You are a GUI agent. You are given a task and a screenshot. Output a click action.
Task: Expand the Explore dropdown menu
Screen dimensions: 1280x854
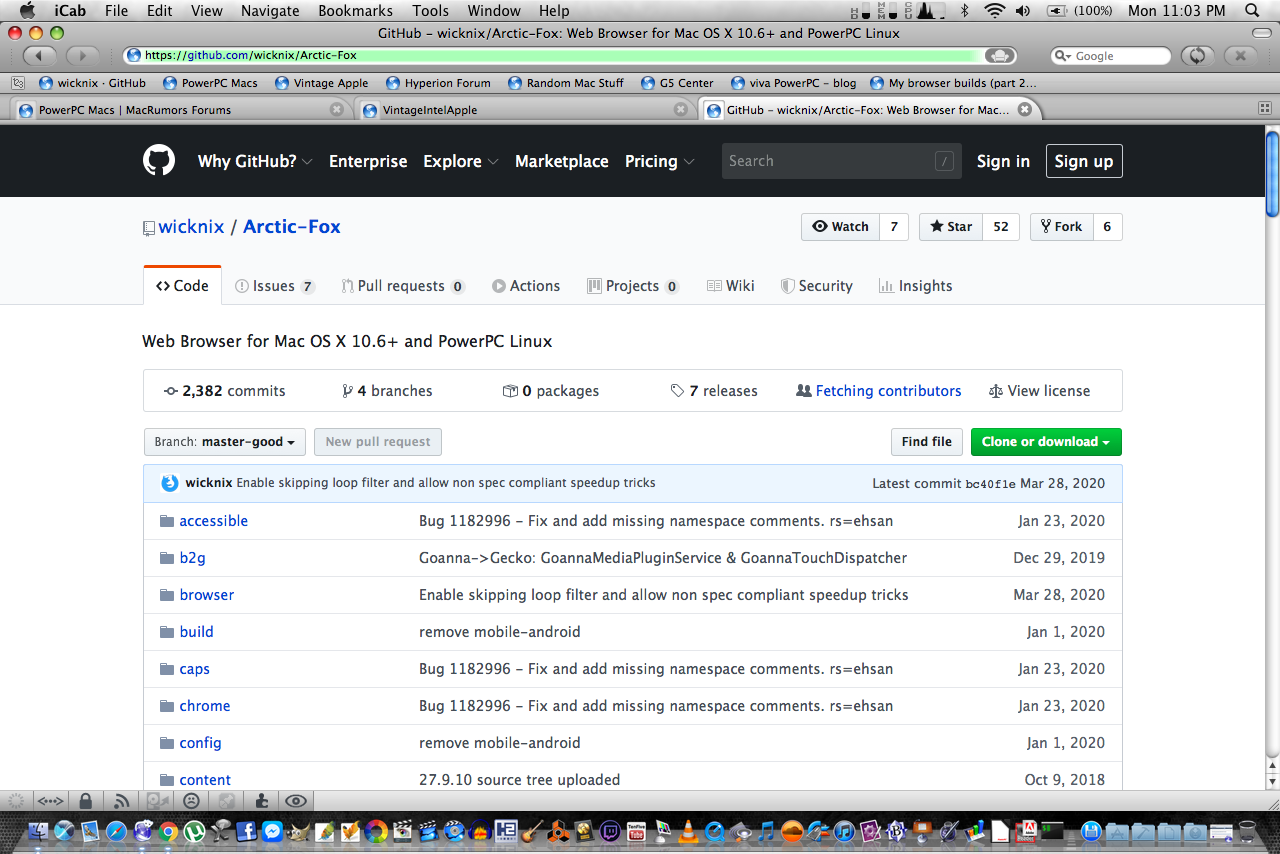tap(461, 161)
